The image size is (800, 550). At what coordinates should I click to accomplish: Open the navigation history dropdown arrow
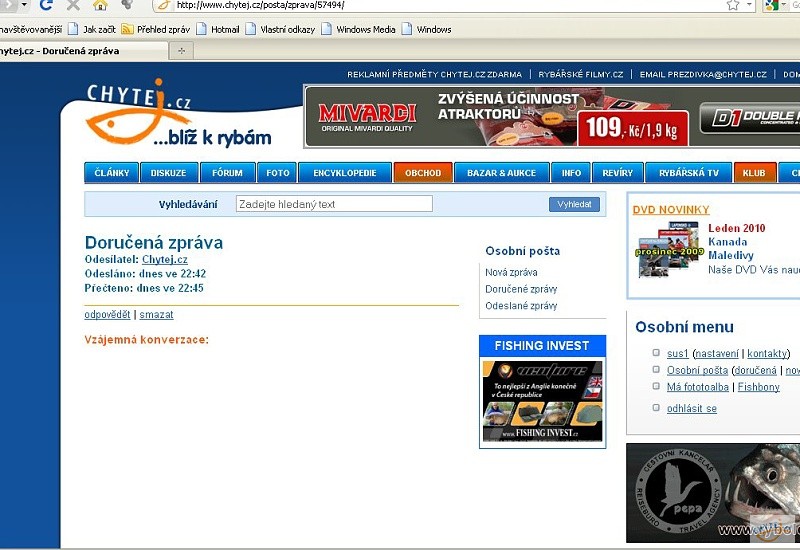click(24, 5)
